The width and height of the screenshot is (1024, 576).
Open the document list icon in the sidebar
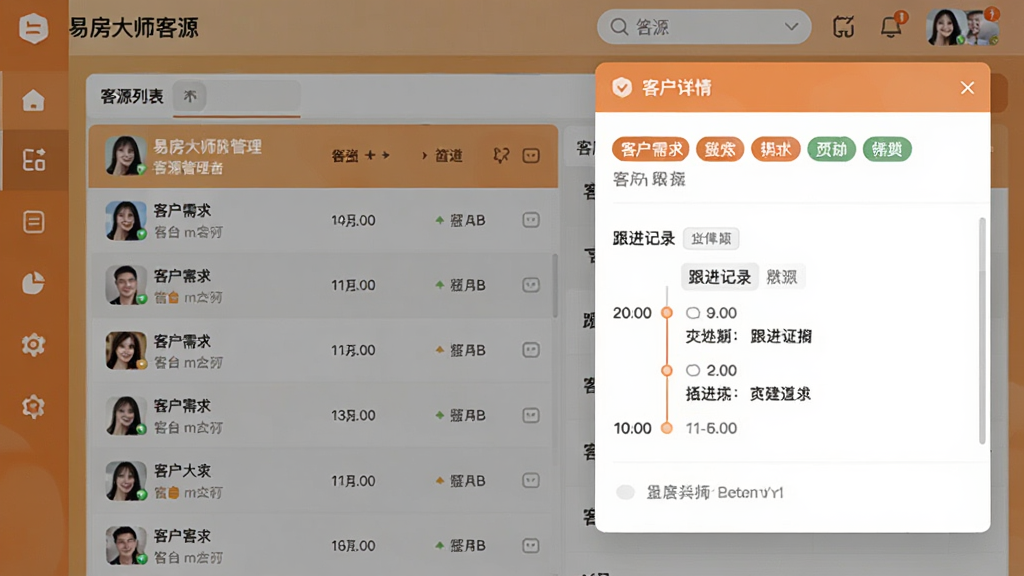[x=33, y=222]
